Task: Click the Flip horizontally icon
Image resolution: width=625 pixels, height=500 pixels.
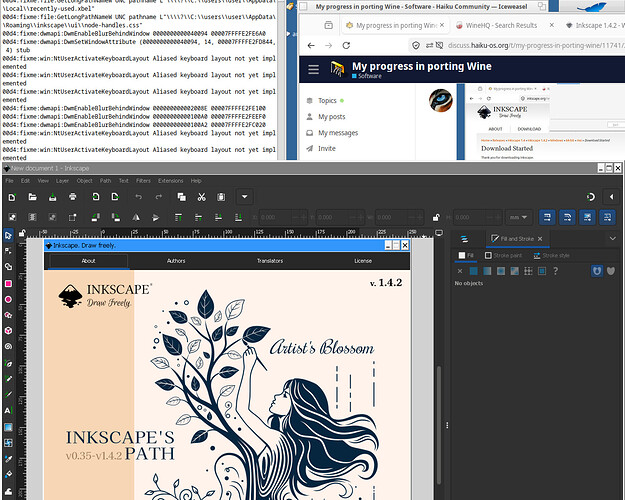Action: [x=136, y=217]
